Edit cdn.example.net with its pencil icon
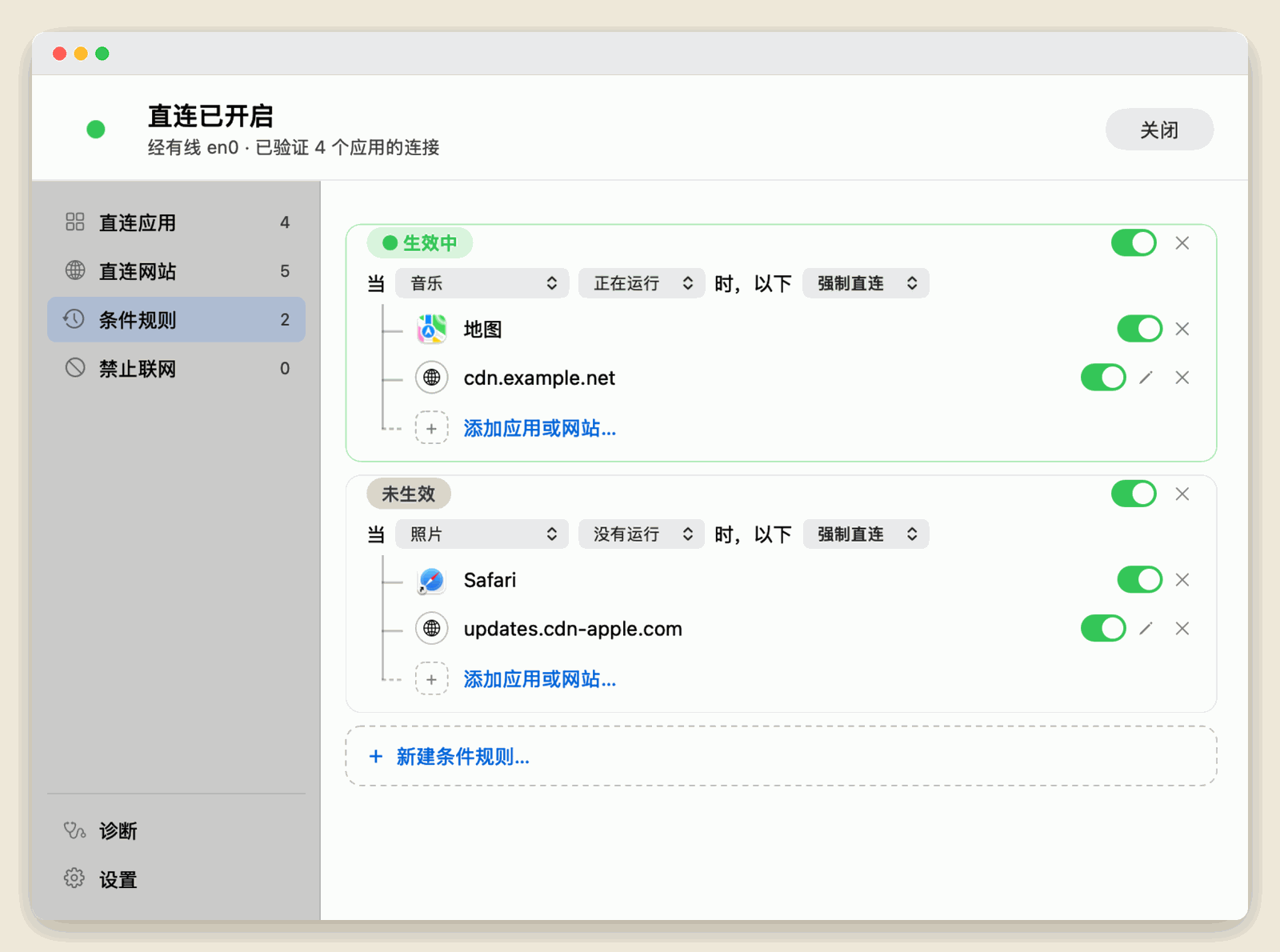The image size is (1280, 952). pos(1146,378)
